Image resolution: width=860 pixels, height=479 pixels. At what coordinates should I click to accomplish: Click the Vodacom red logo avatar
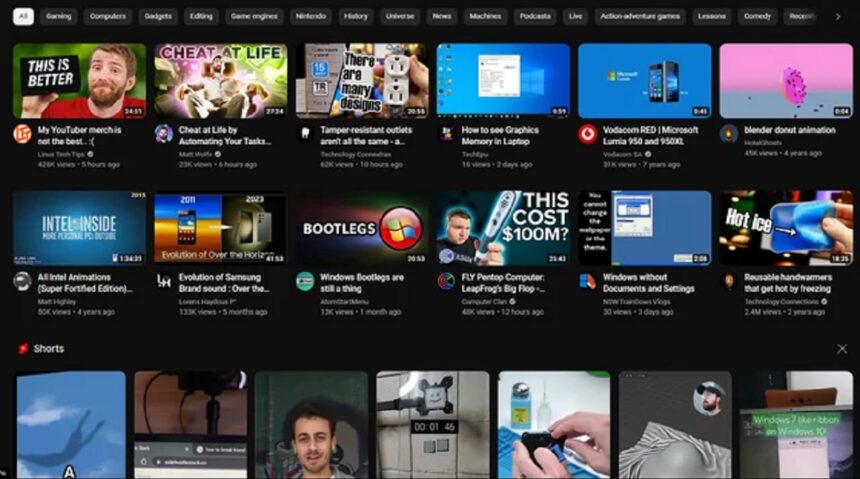(x=587, y=134)
